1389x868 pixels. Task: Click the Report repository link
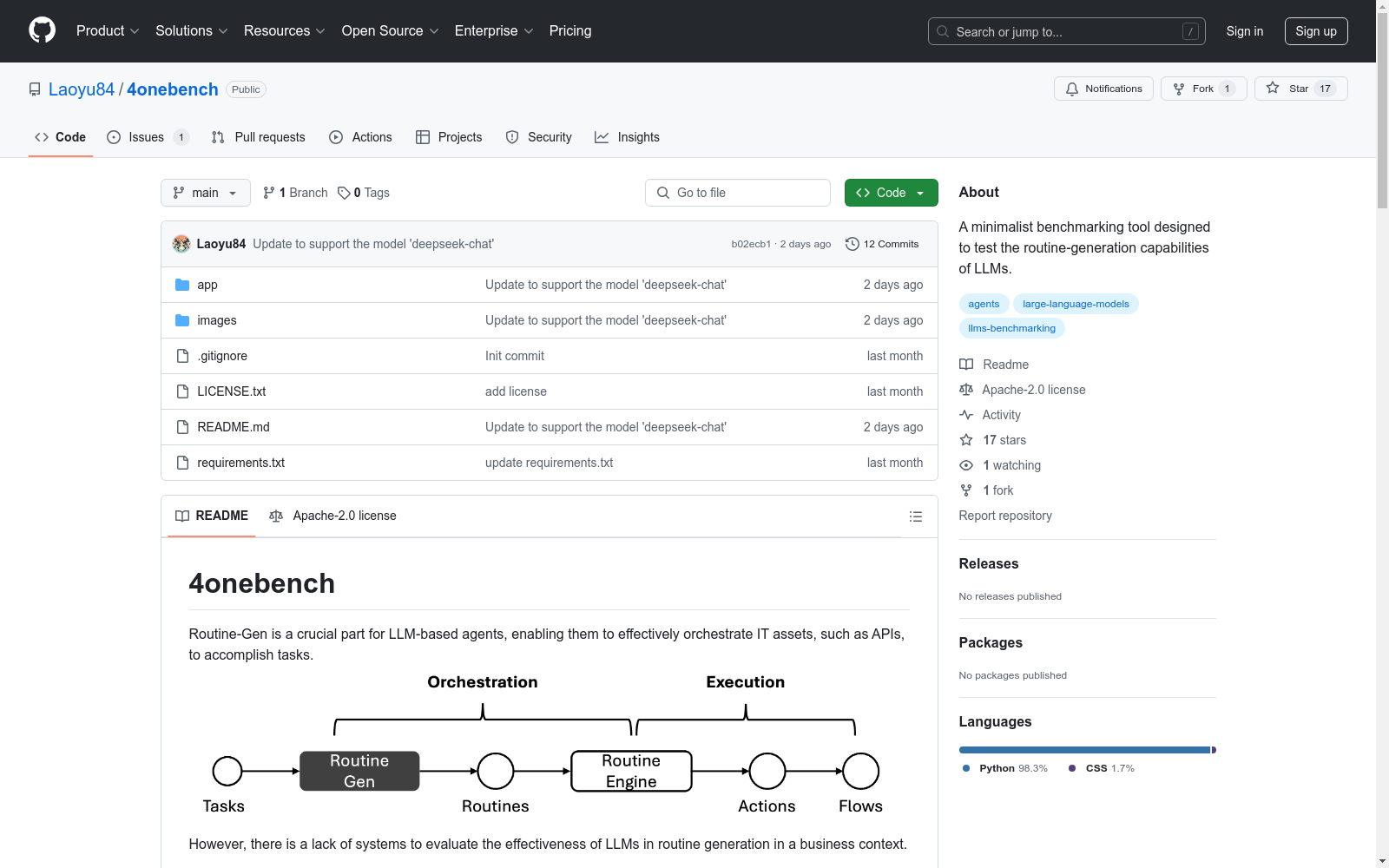(1005, 516)
